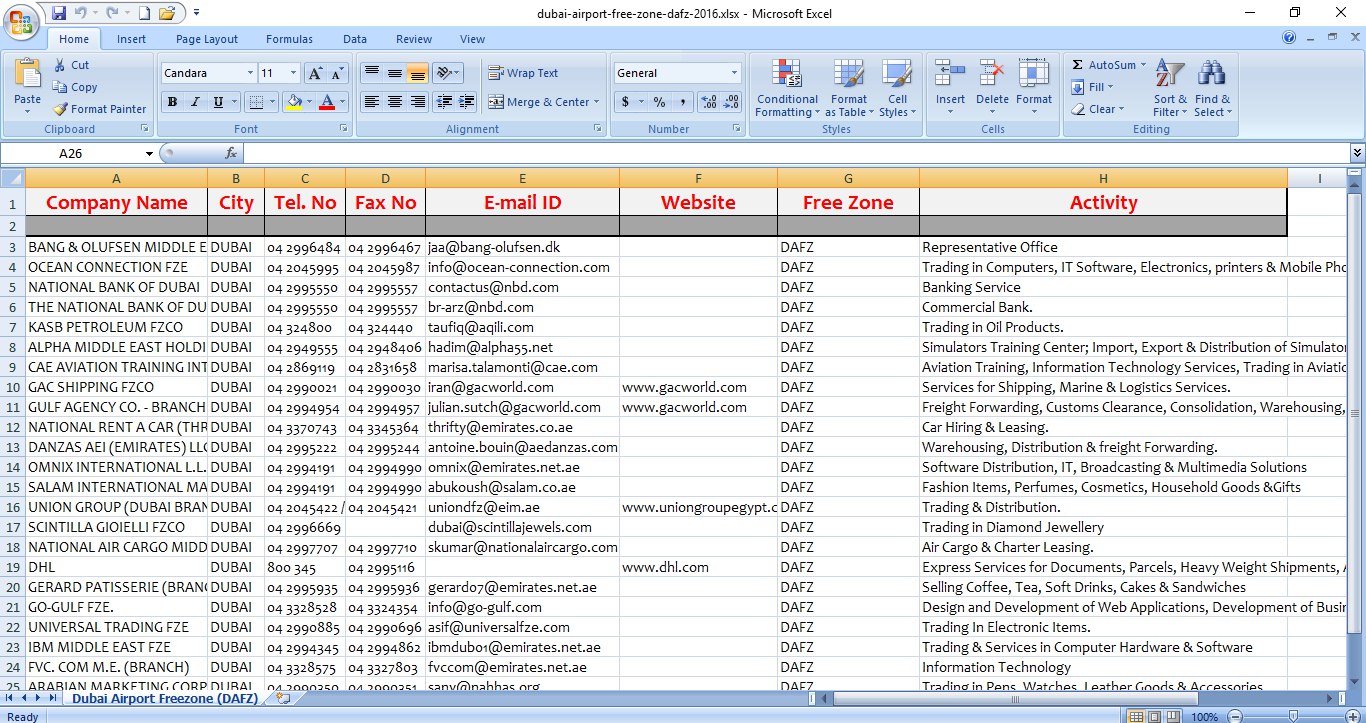Viewport: 1366px width, 723px height.
Task: Open the Name Box dropdown
Action: 150,153
